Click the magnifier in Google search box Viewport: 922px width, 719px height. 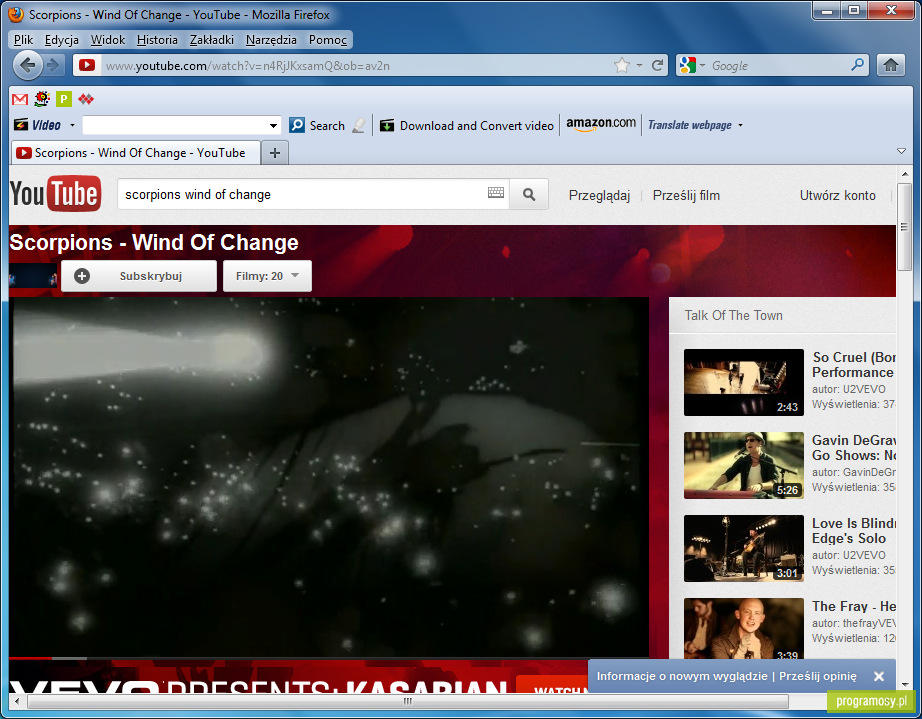(858, 65)
